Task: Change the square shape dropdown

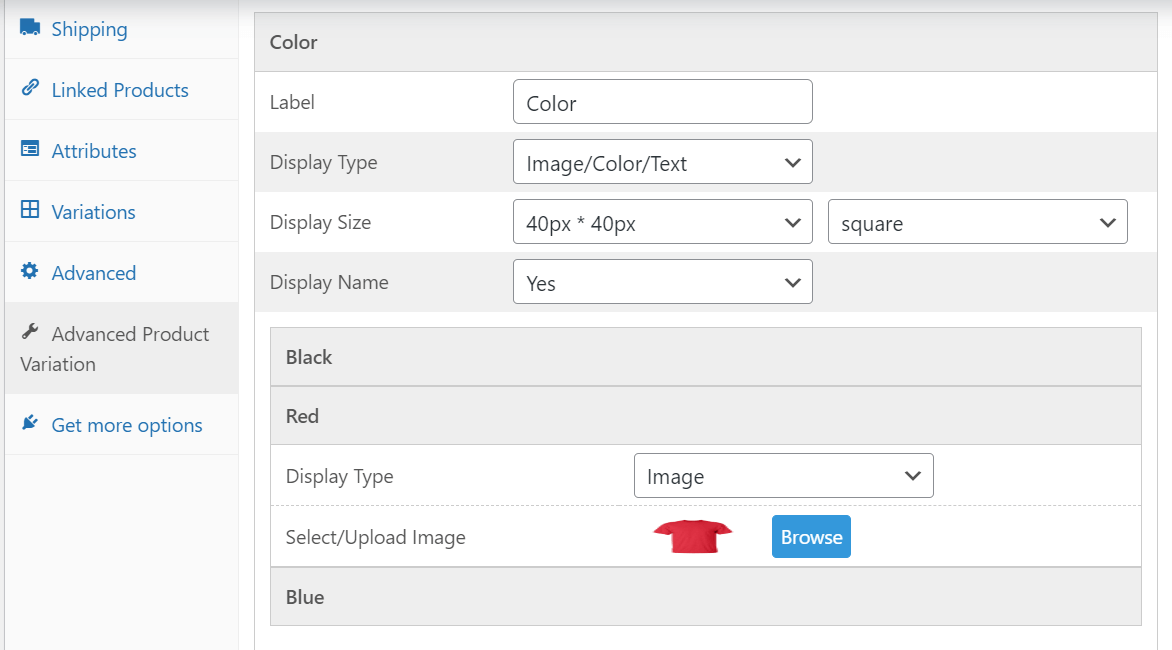Action: pos(977,222)
